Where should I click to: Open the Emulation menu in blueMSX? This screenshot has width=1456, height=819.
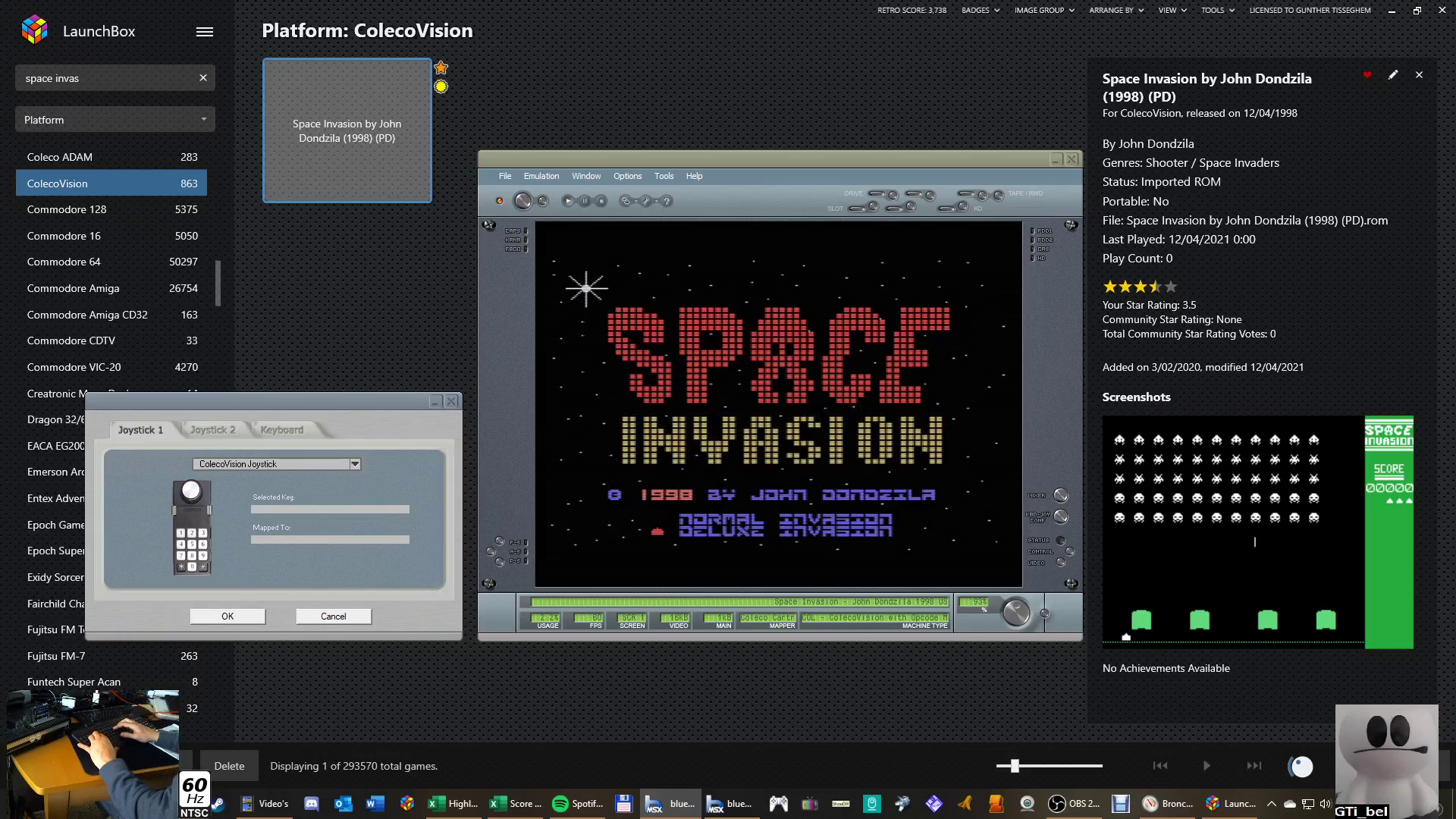click(x=541, y=176)
